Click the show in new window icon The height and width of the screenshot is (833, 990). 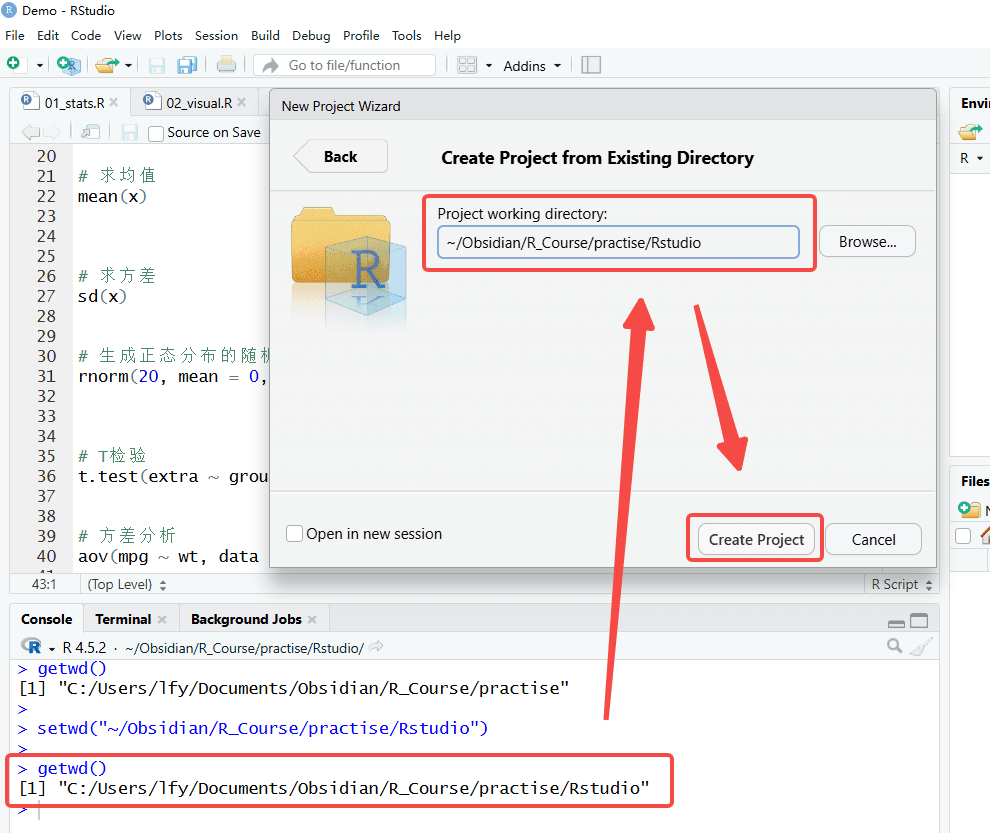click(90, 132)
